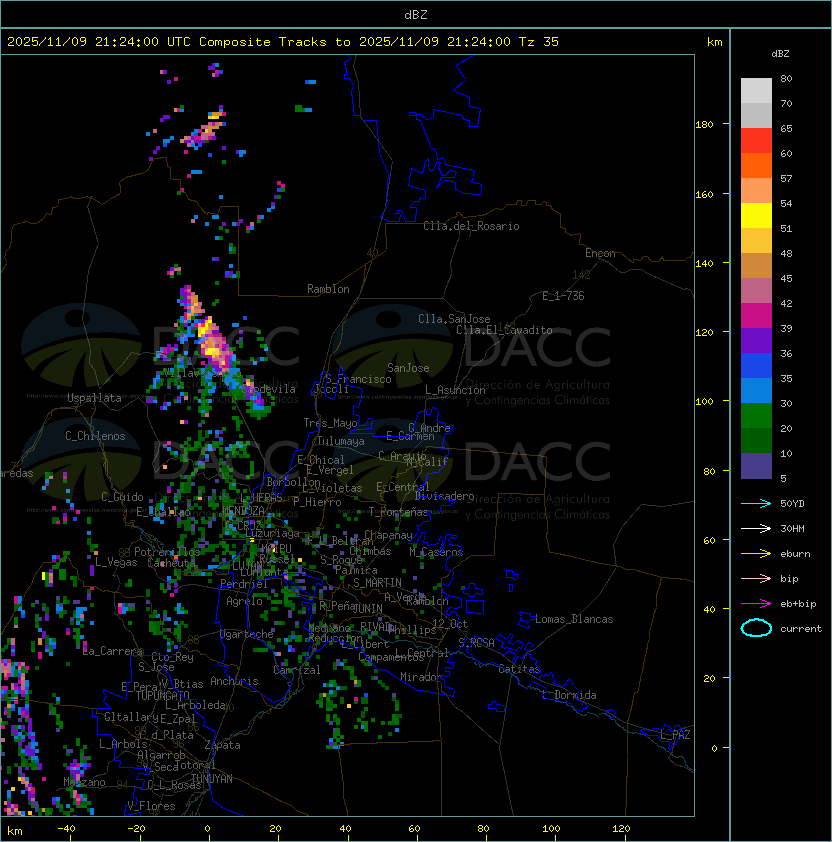
Task: Select the orange 60 dBZ color swatch
Action: coord(756,165)
